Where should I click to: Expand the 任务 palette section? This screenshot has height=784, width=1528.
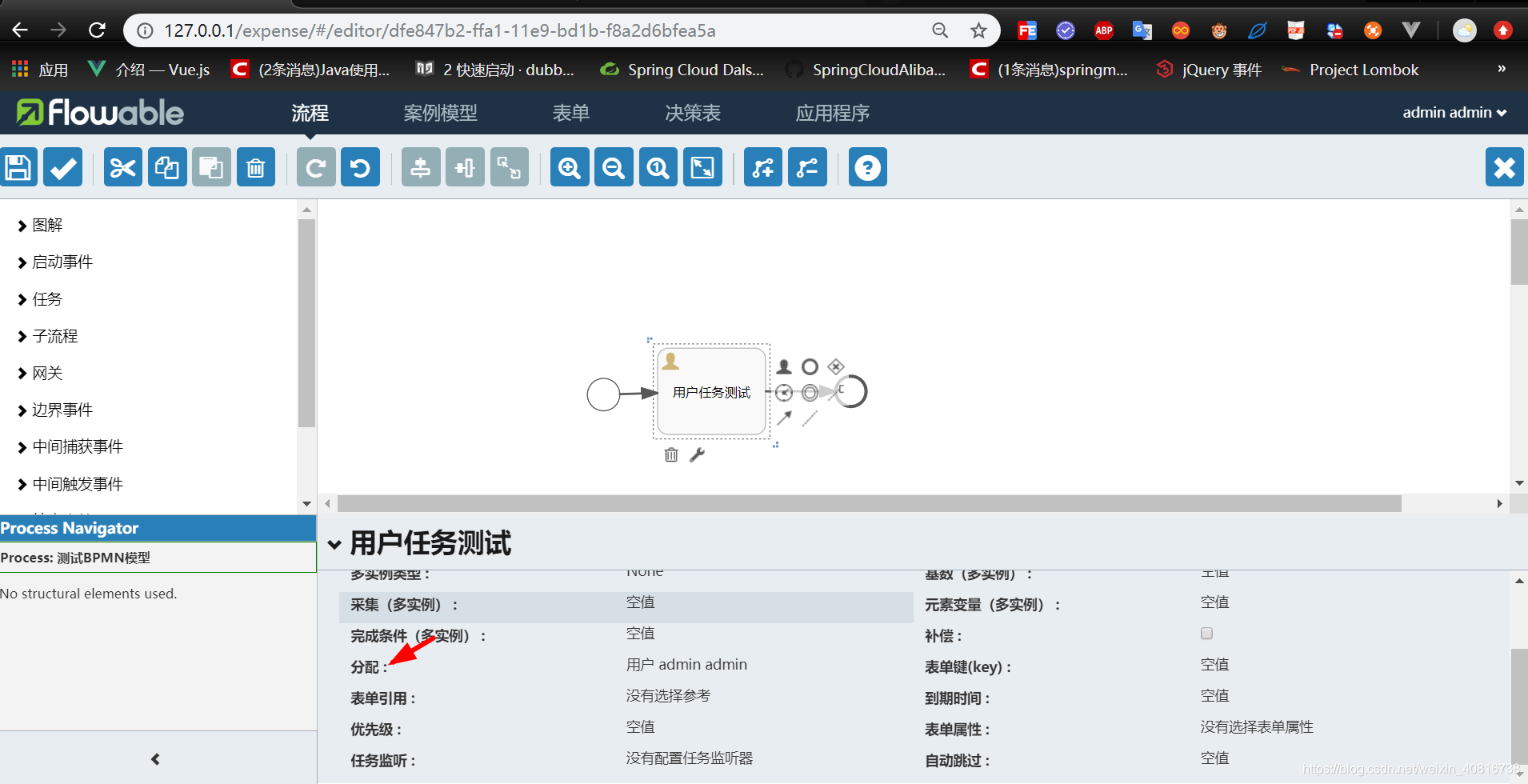click(48, 298)
